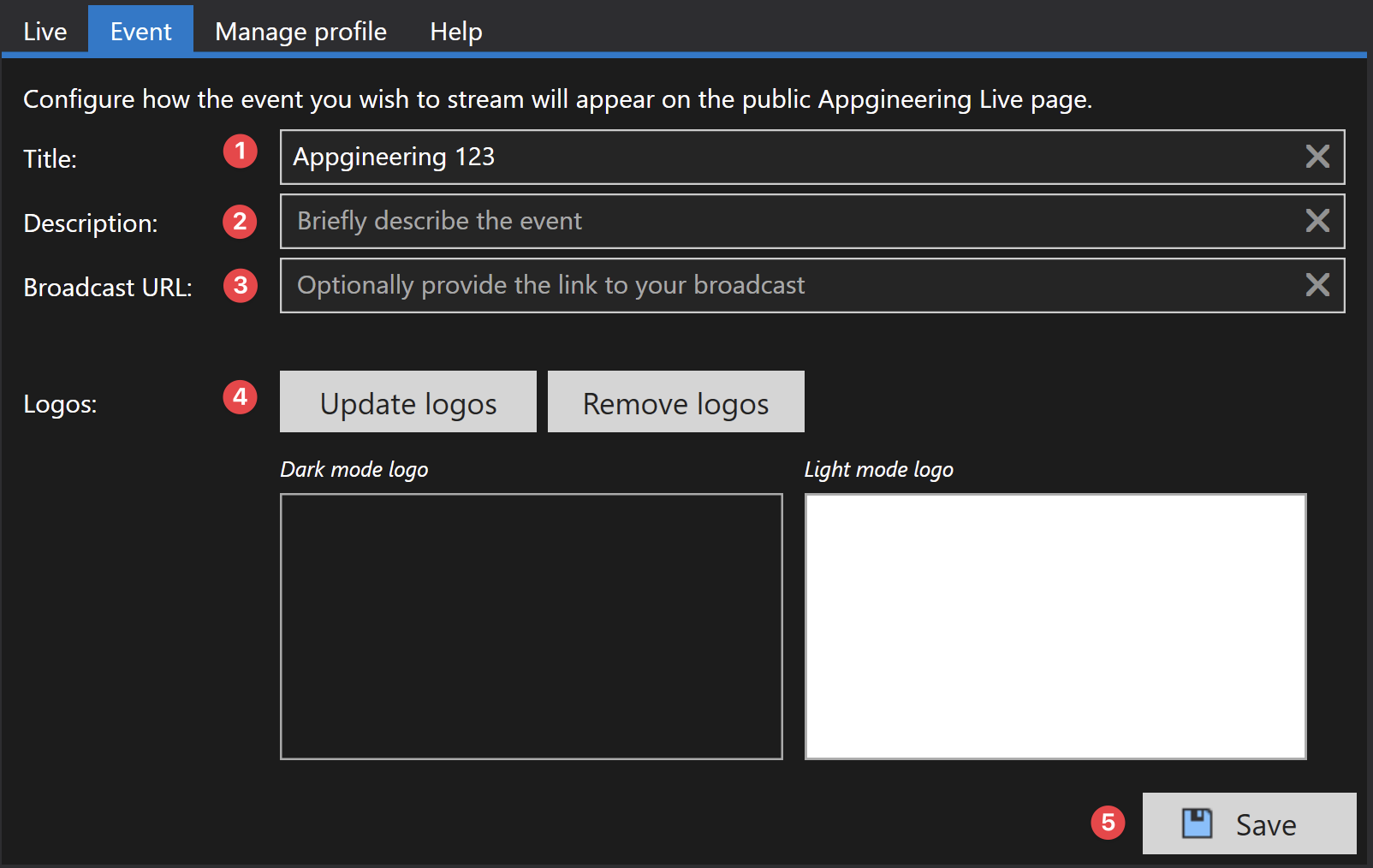
Task: Click the floppy disk Save icon
Action: coord(1197,823)
